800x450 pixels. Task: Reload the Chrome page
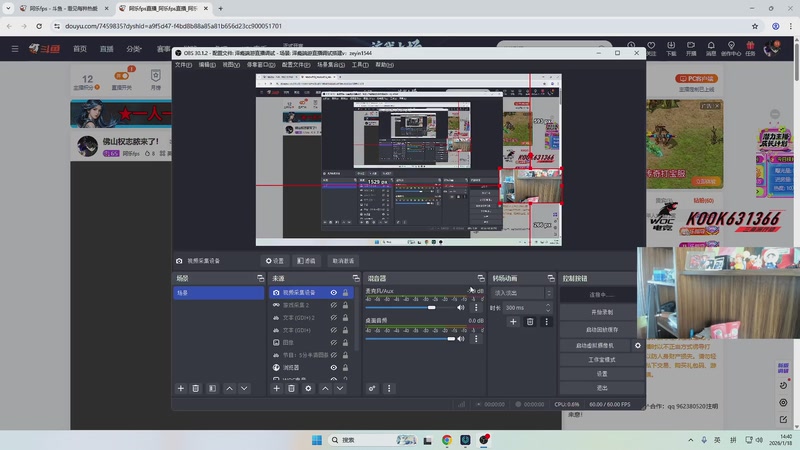point(39,26)
